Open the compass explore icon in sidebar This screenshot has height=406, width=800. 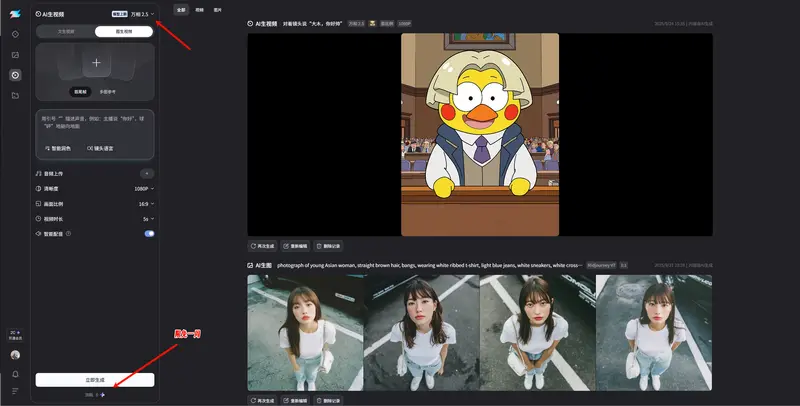(x=15, y=34)
